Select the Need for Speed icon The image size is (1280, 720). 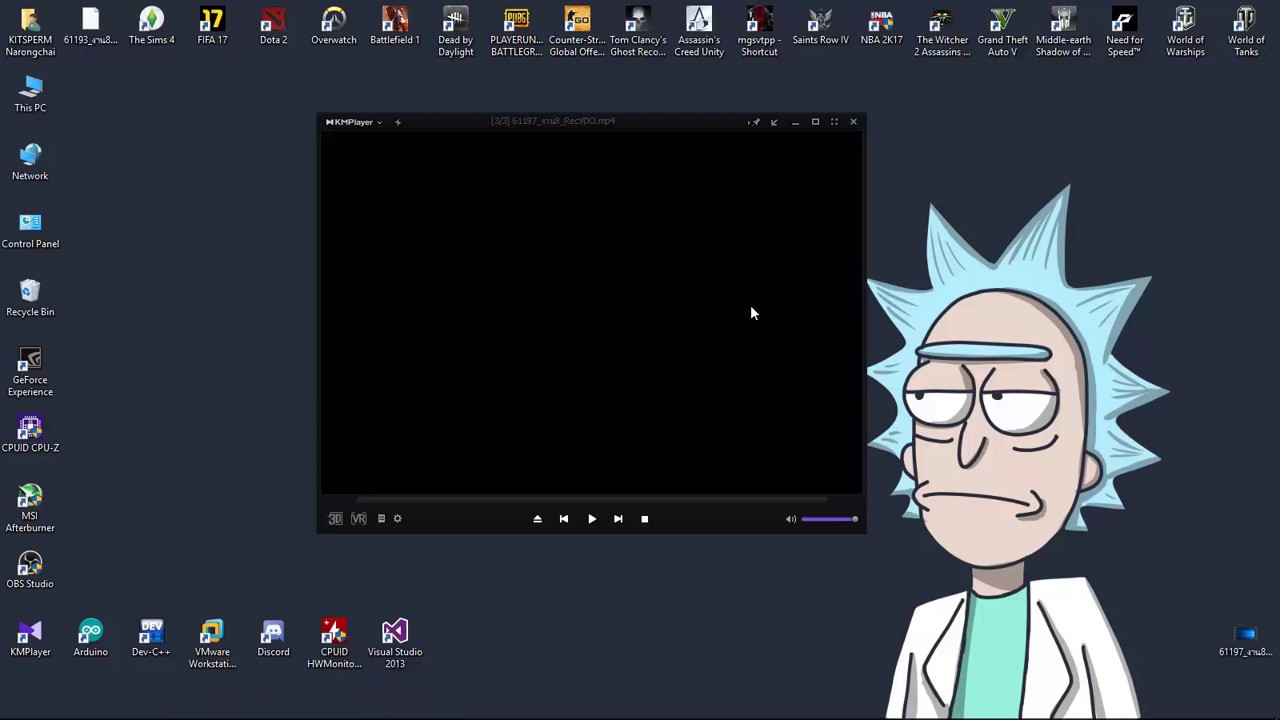click(1124, 32)
